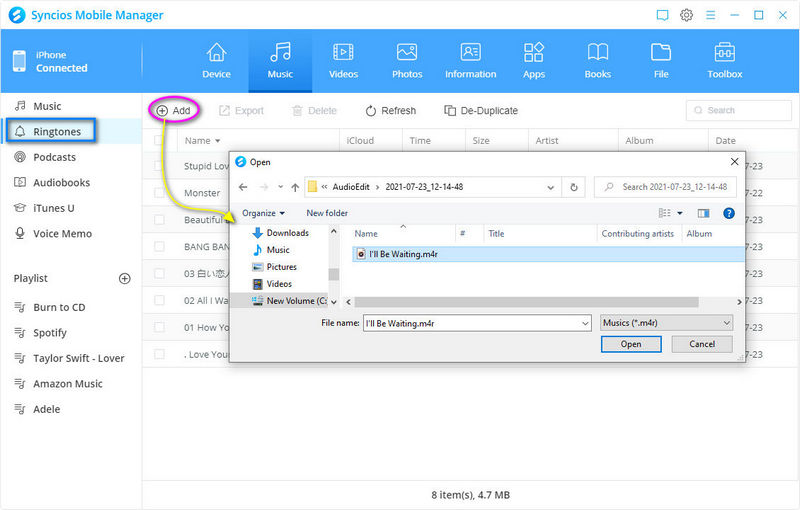
Task: Switch to the Apps tab
Action: point(534,61)
